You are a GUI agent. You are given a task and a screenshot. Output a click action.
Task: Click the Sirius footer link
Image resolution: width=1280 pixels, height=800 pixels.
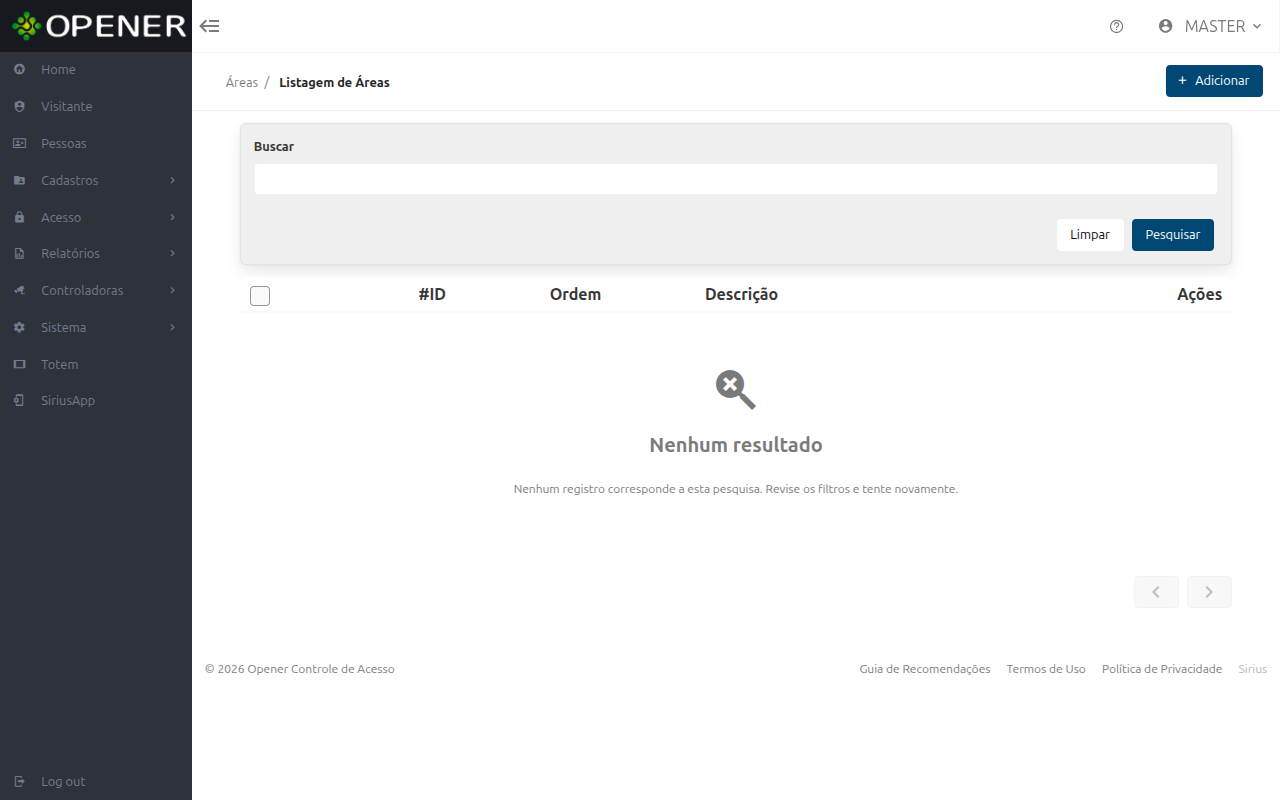click(1253, 669)
